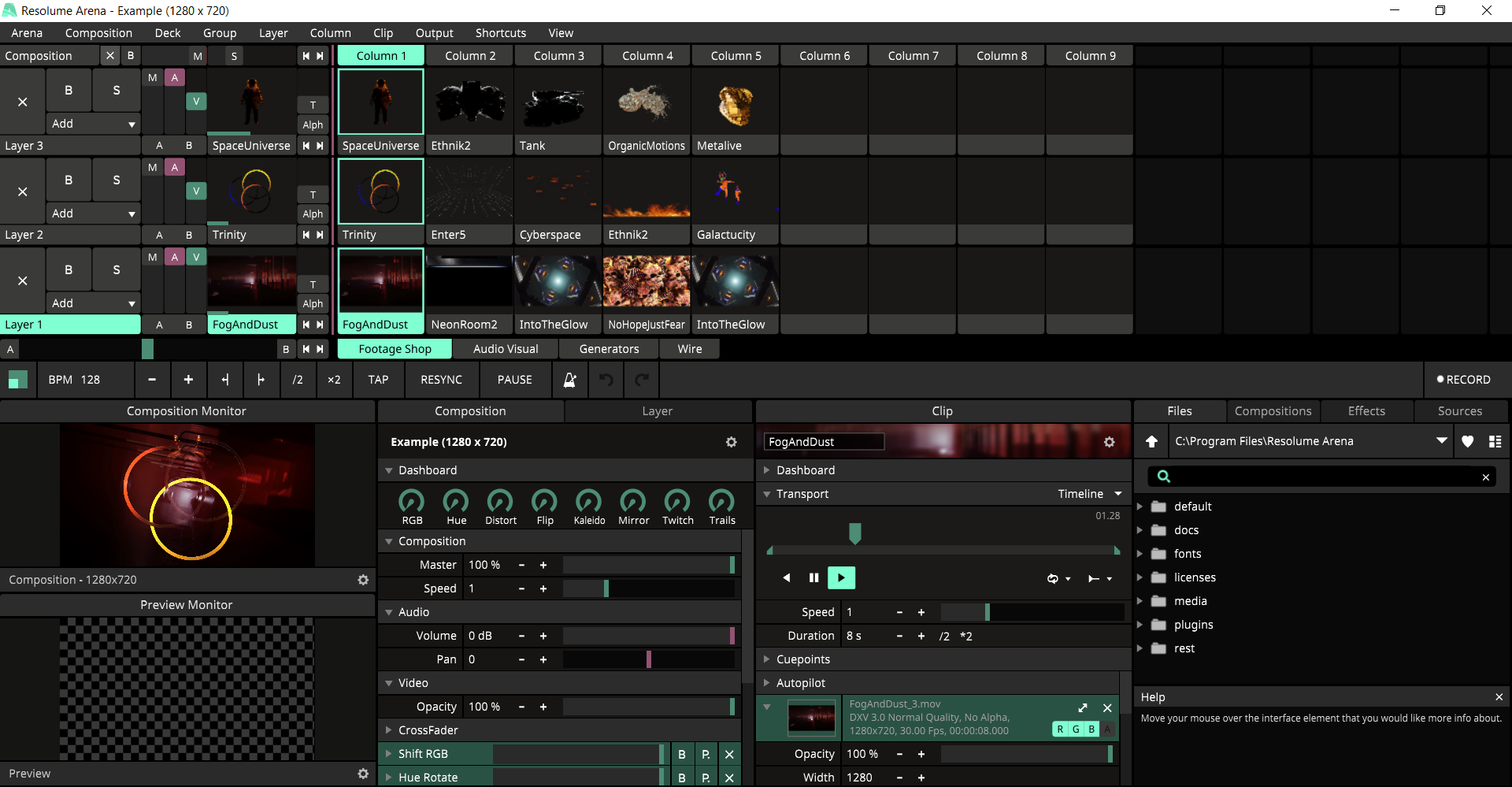
Task: Expand the media folder
Action: point(1140,601)
